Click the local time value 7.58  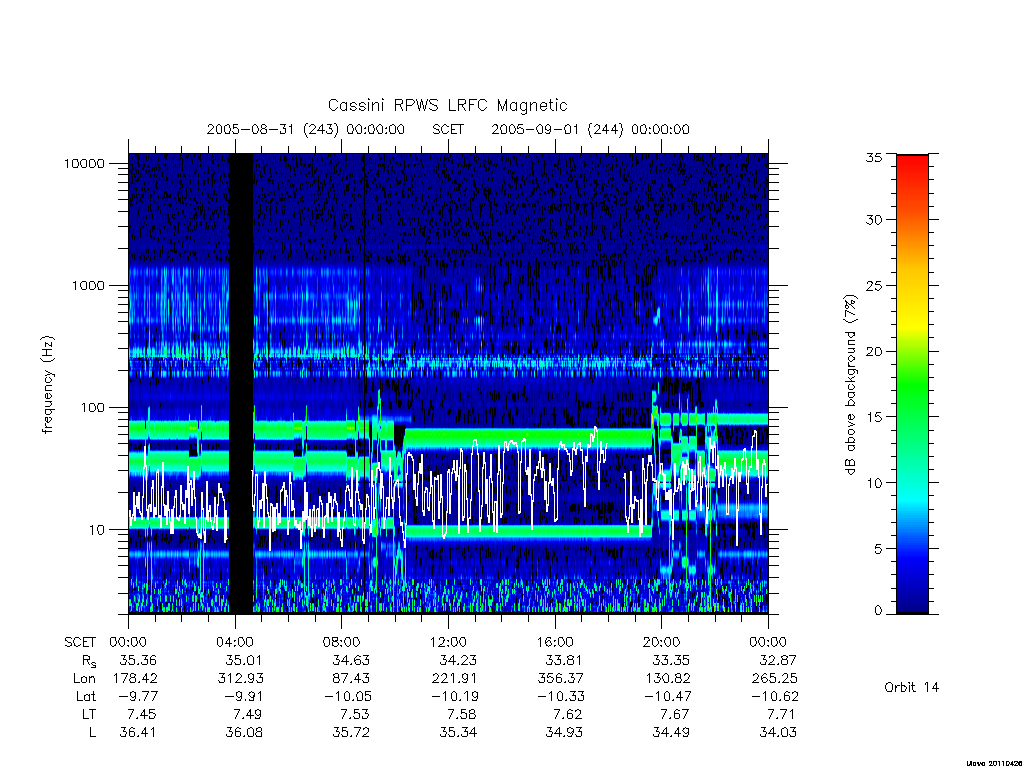point(462,714)
